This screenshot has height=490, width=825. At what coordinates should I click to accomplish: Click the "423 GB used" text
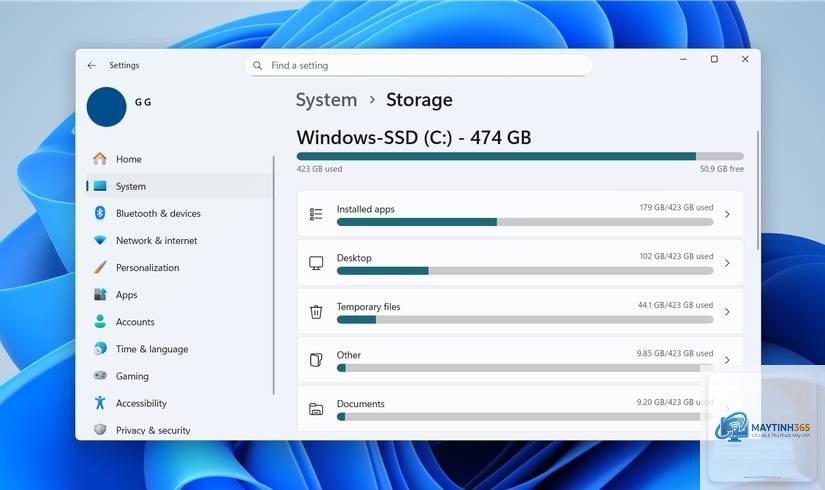319,169
